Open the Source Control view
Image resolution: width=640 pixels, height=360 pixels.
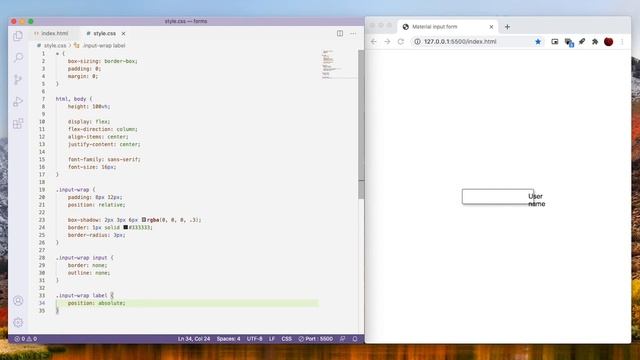click(18, 80)
